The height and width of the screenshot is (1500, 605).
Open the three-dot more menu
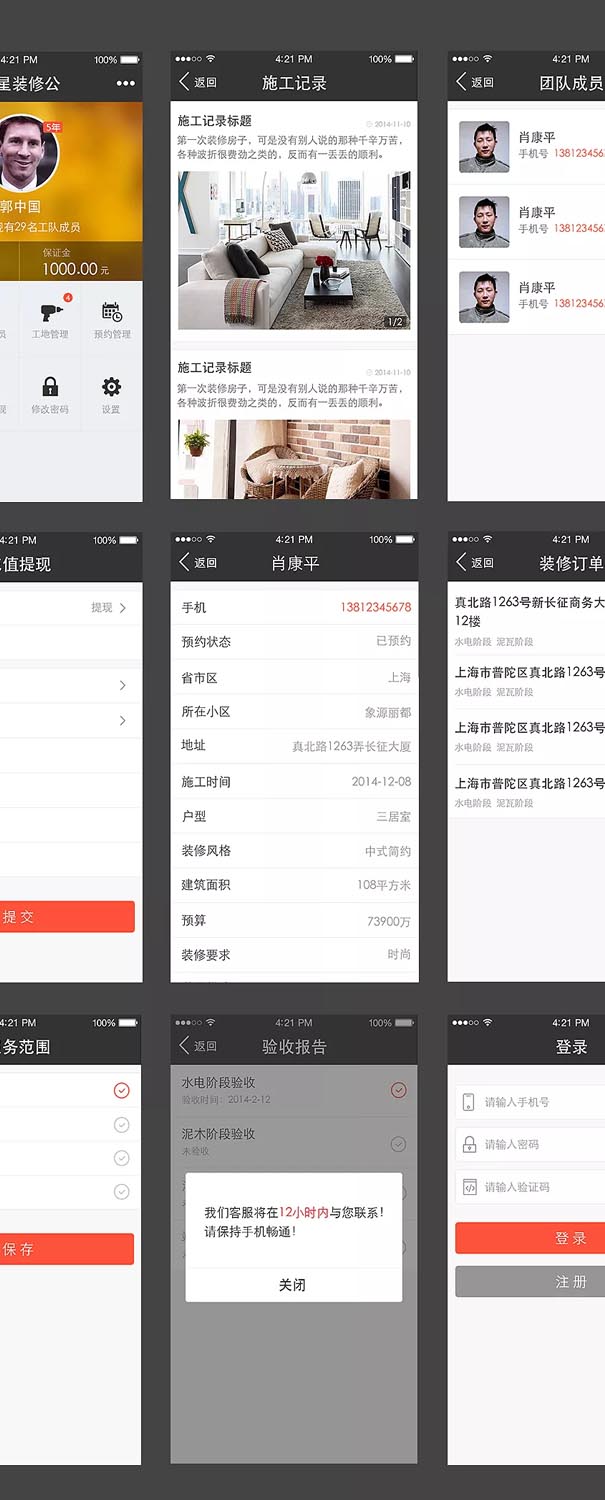(125, 83)
